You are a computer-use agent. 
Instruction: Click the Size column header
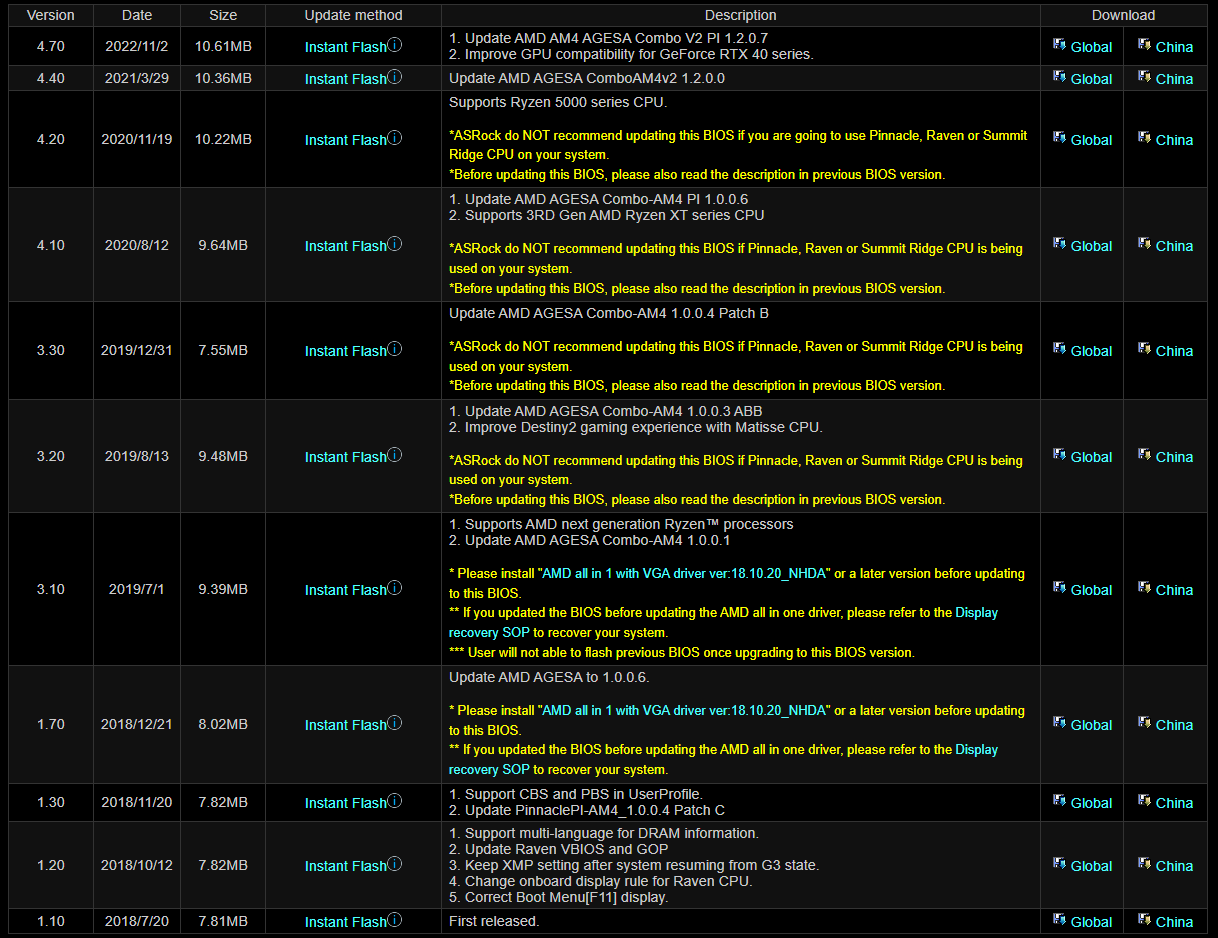(x=223, y=15)
